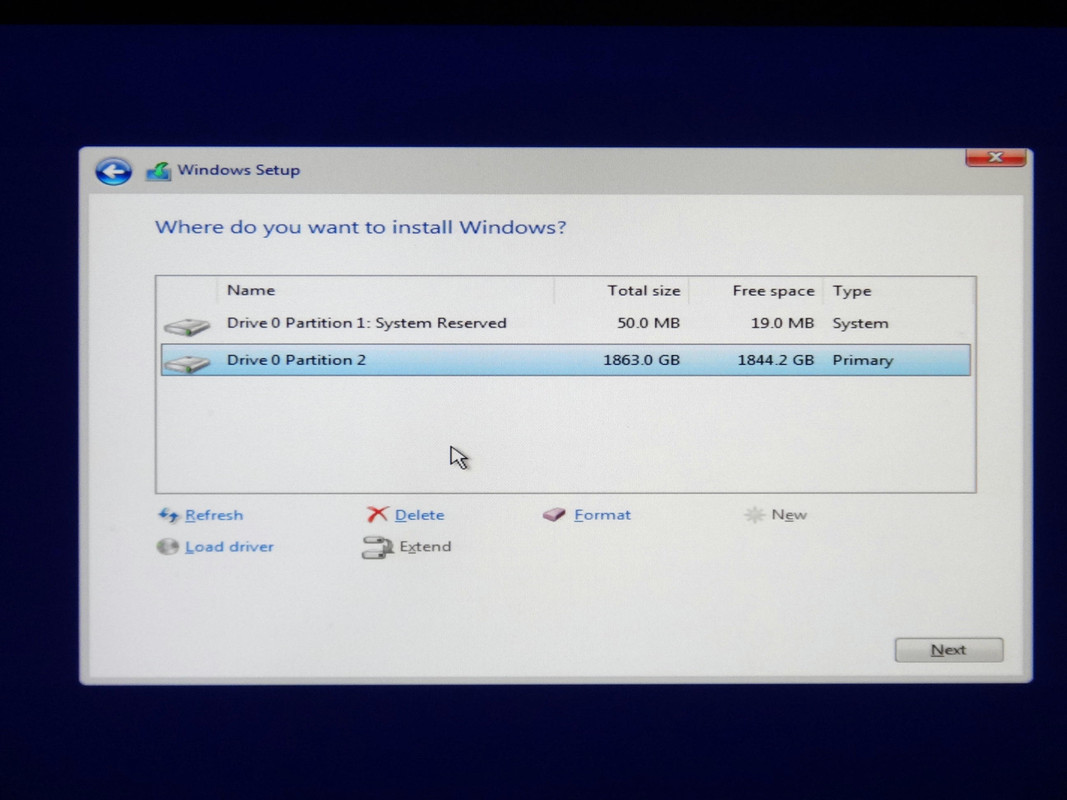This screenshot has height=800, width=1067.
Task: Proceed with the Next button
Action: coord(949,650)
